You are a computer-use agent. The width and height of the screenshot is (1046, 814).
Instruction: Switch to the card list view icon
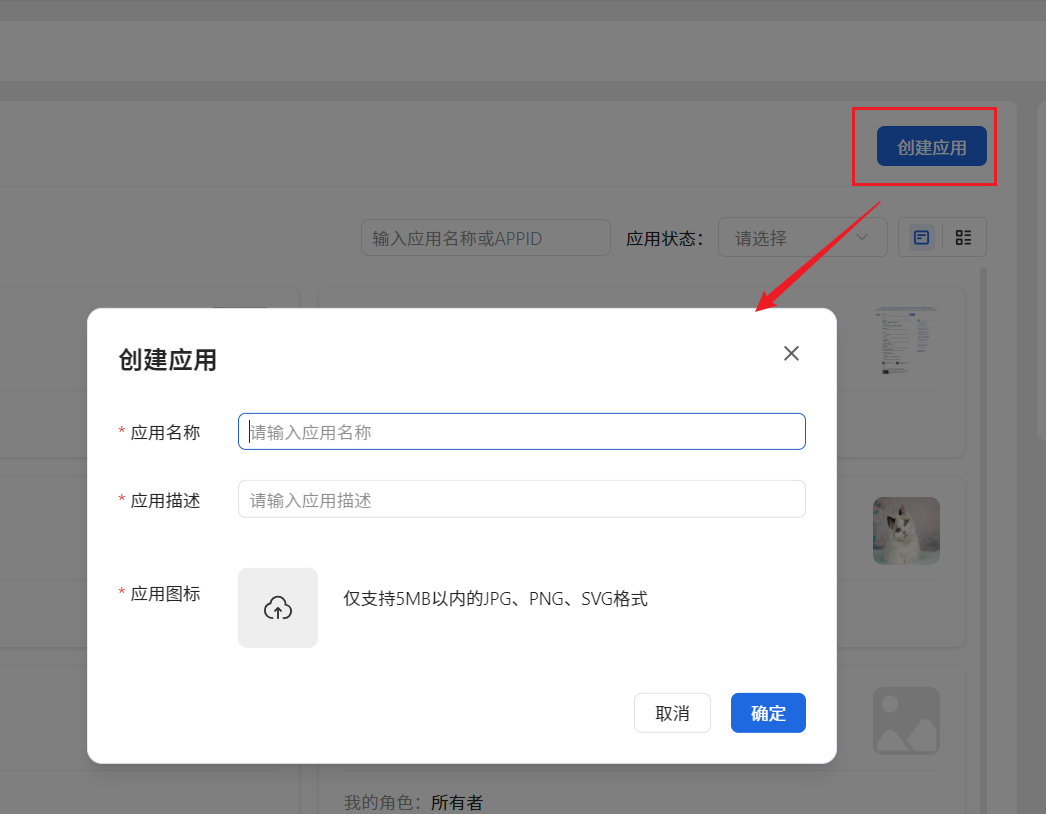[922, 238]
